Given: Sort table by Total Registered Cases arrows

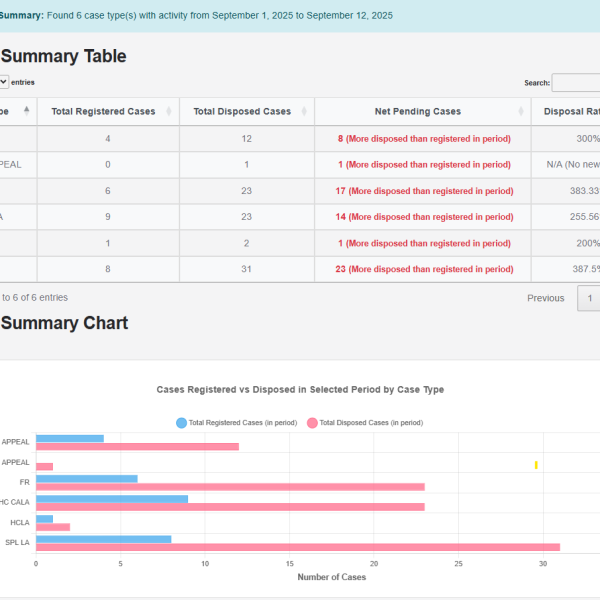Looking at the screenshot, I should point(169,111).
